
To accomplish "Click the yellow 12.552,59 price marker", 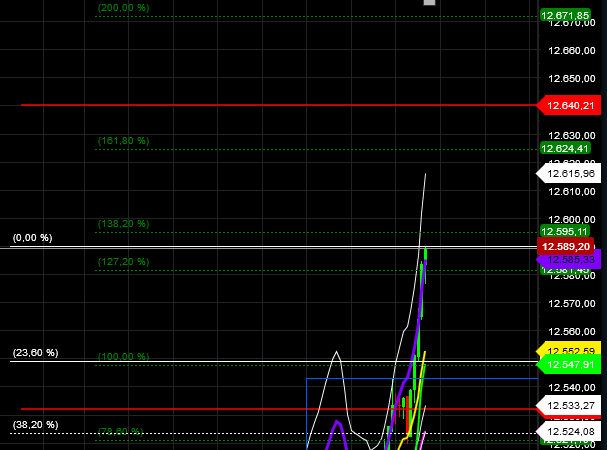I will point(569,350).
